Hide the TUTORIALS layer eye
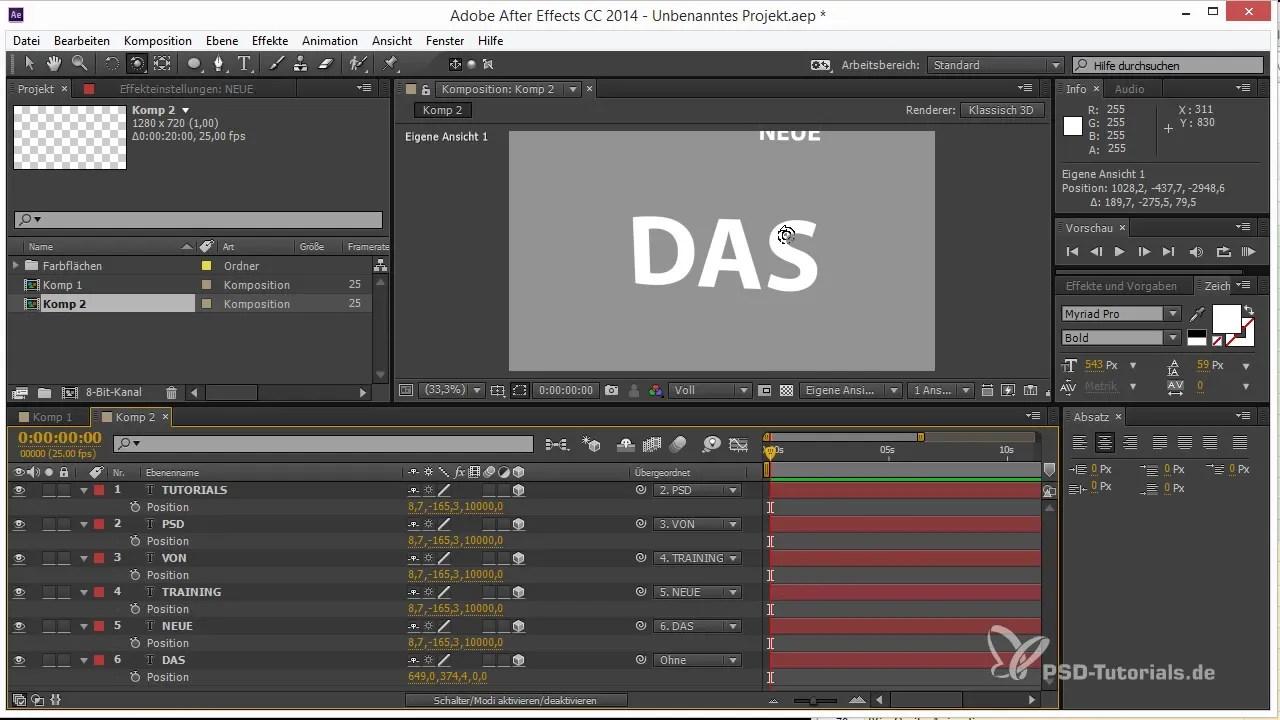 [x=19, y=490]
